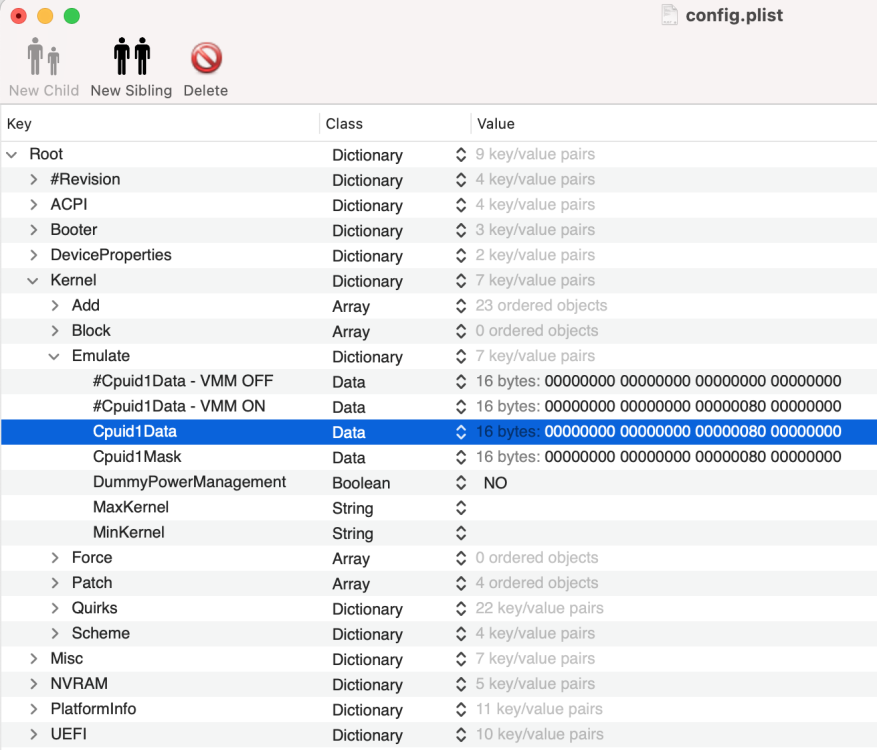Click the Data class of Cpuid1Mask
Screen dimensions: 877x750
pyautogui.click(x=349, y=457)
